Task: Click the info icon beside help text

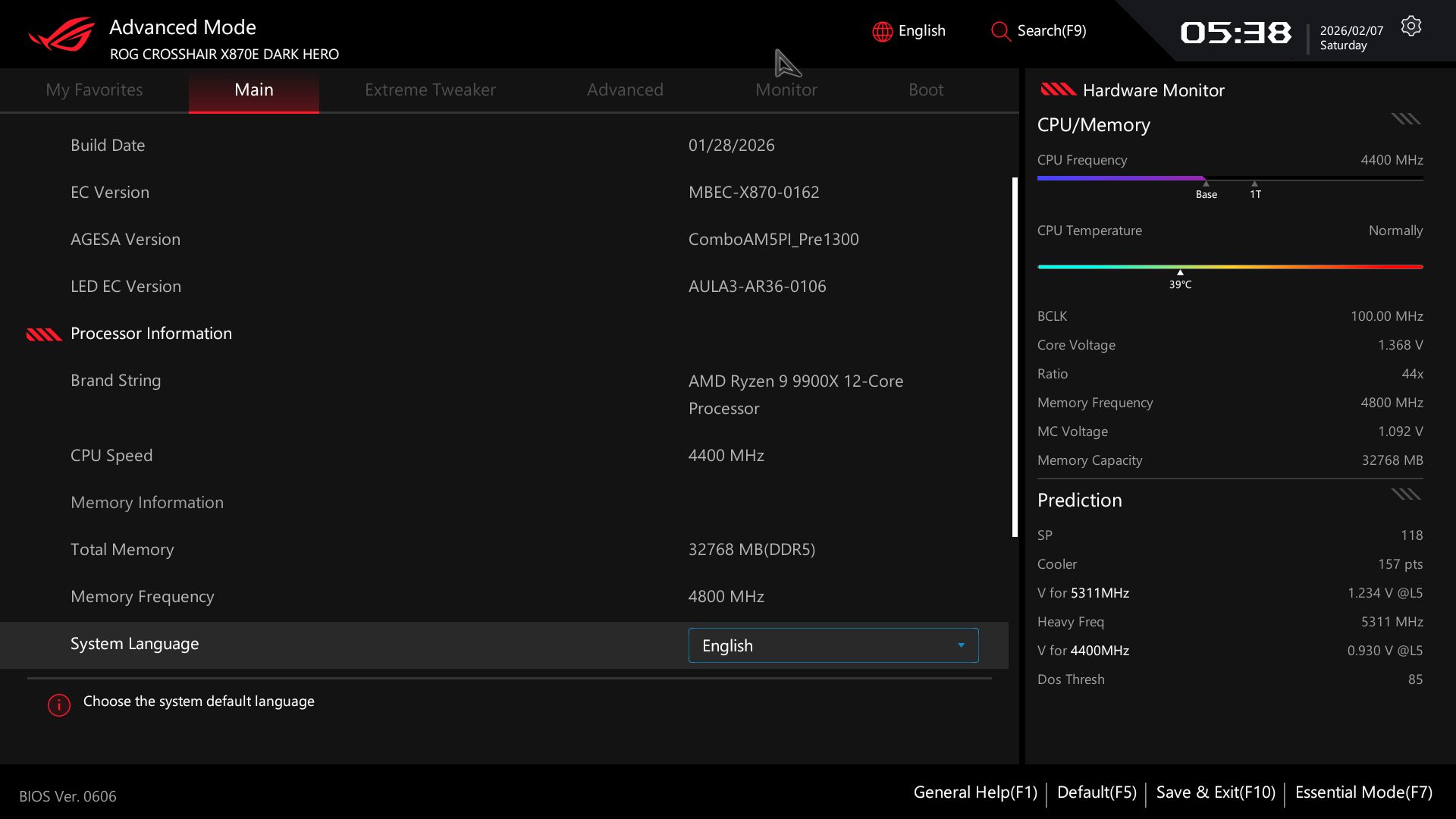Action: [x=59, y=704]
